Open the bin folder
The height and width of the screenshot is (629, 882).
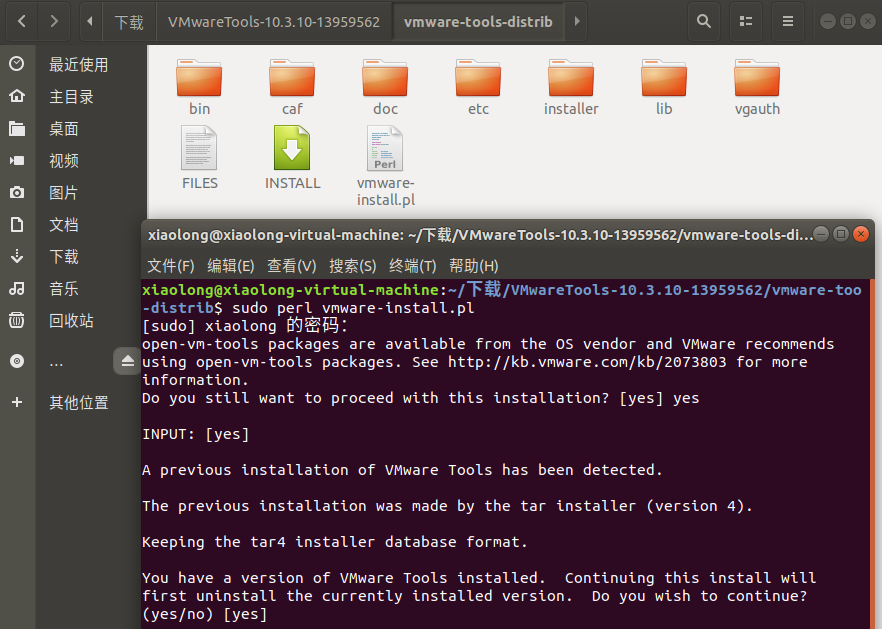click(x=199, y=87)
